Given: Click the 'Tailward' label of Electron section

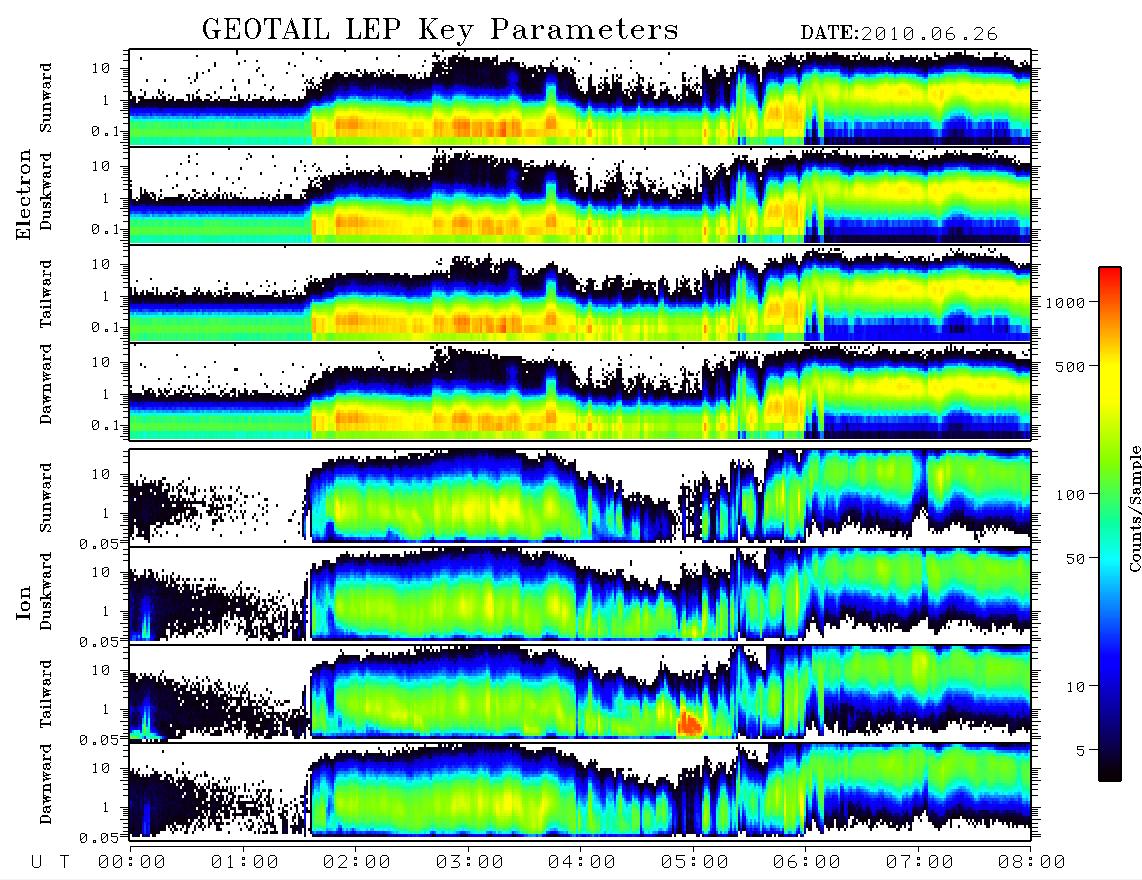Looking at the screenshot, I should [x=46, y=294].
